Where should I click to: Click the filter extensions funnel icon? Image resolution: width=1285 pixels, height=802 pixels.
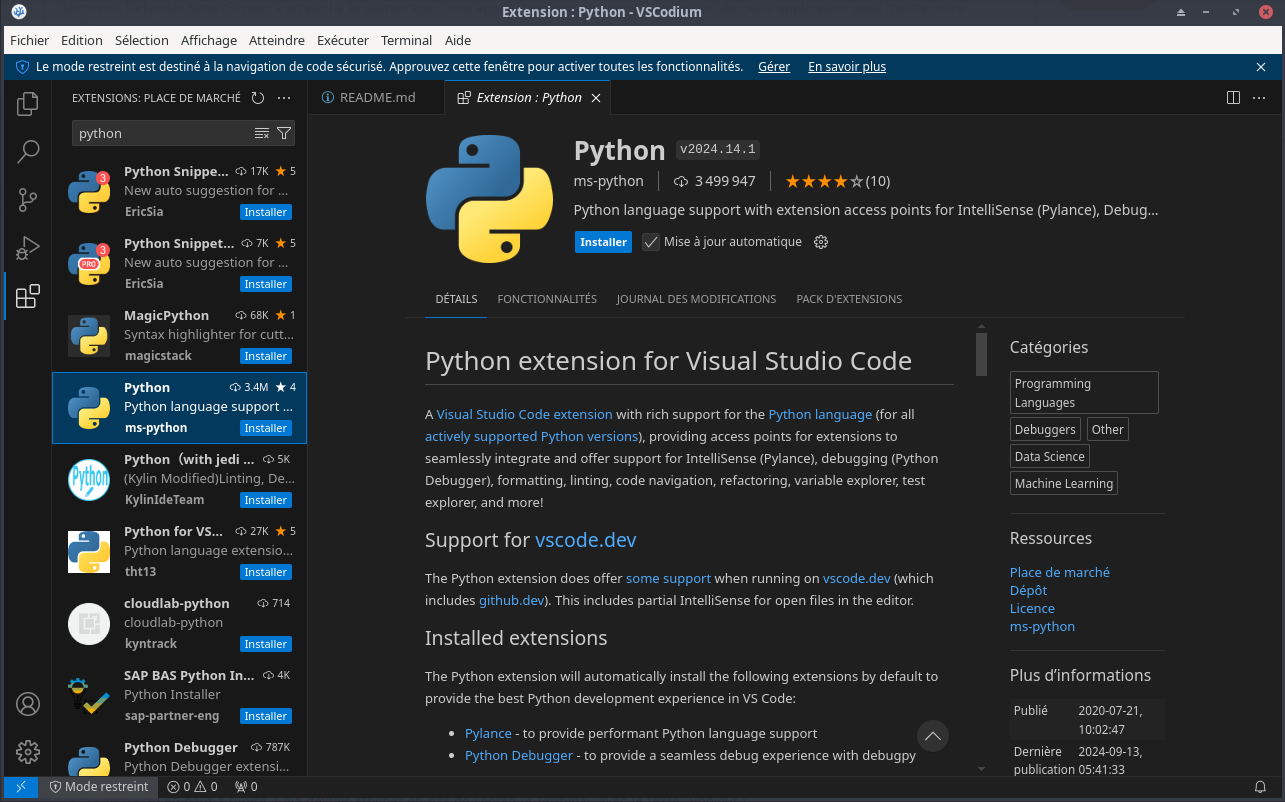click(284, 133)
